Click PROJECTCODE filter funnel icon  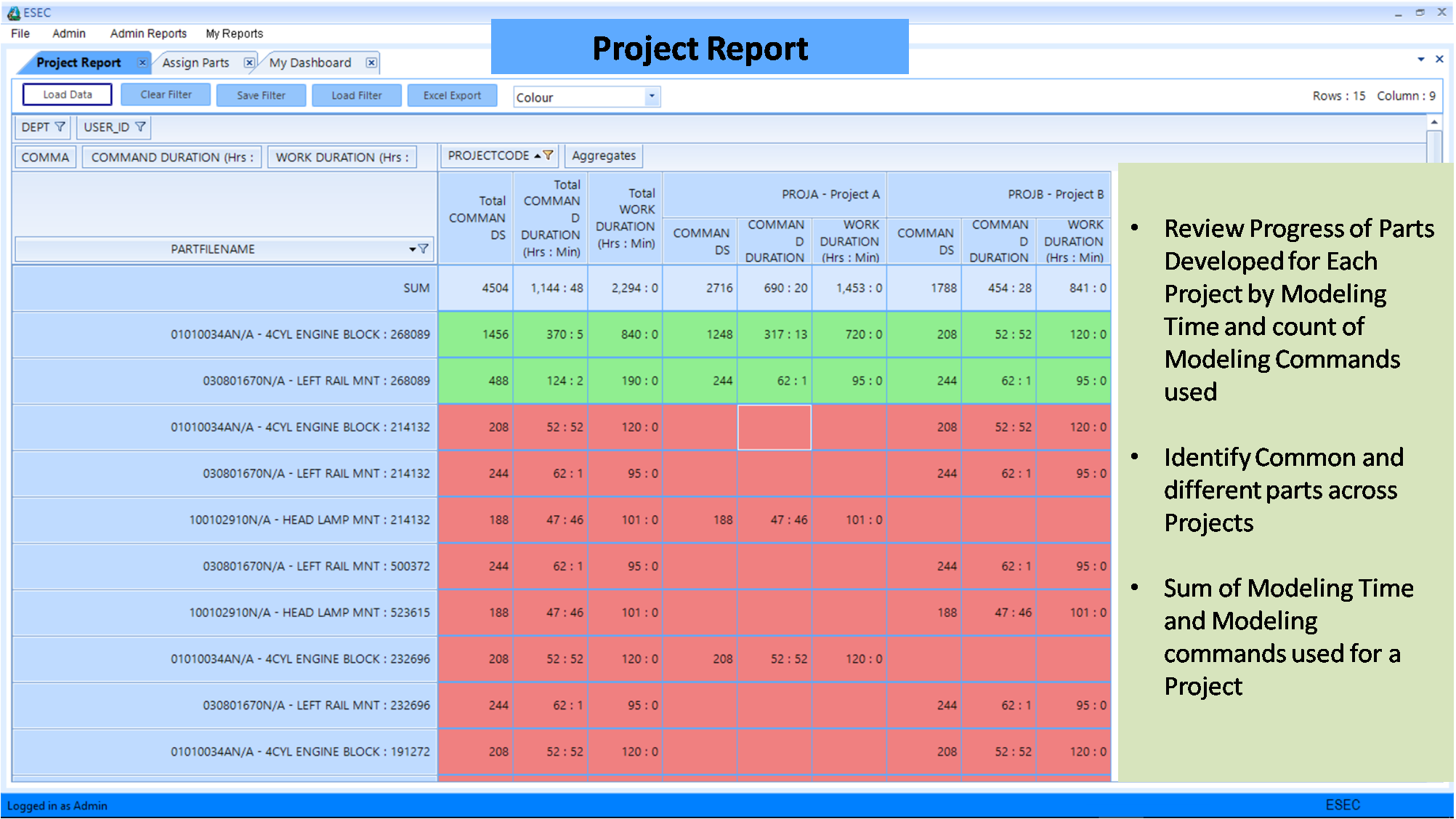point(549,156)
